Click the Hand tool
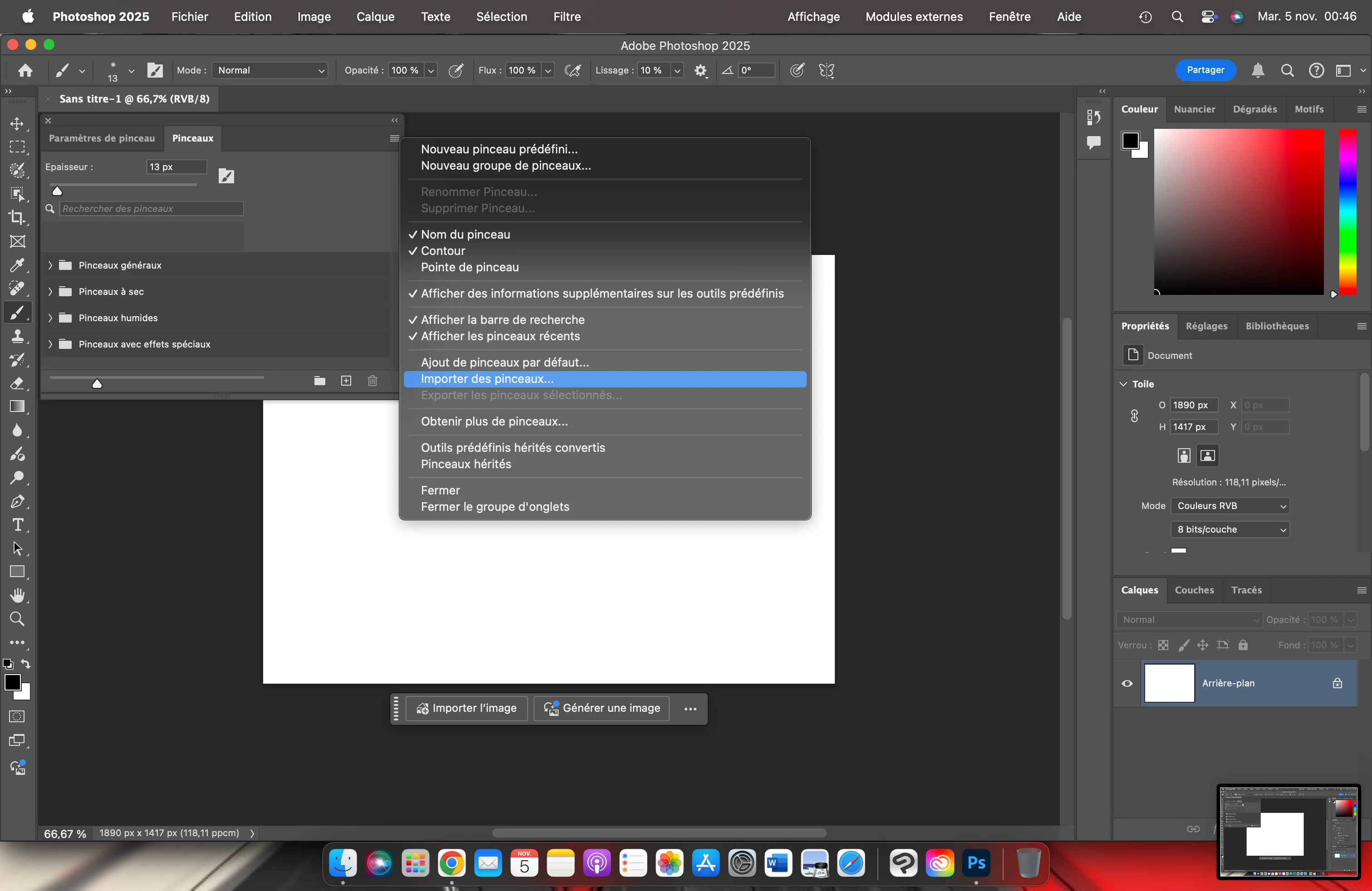Screen dimensions: 1372x891 point(17,595)
